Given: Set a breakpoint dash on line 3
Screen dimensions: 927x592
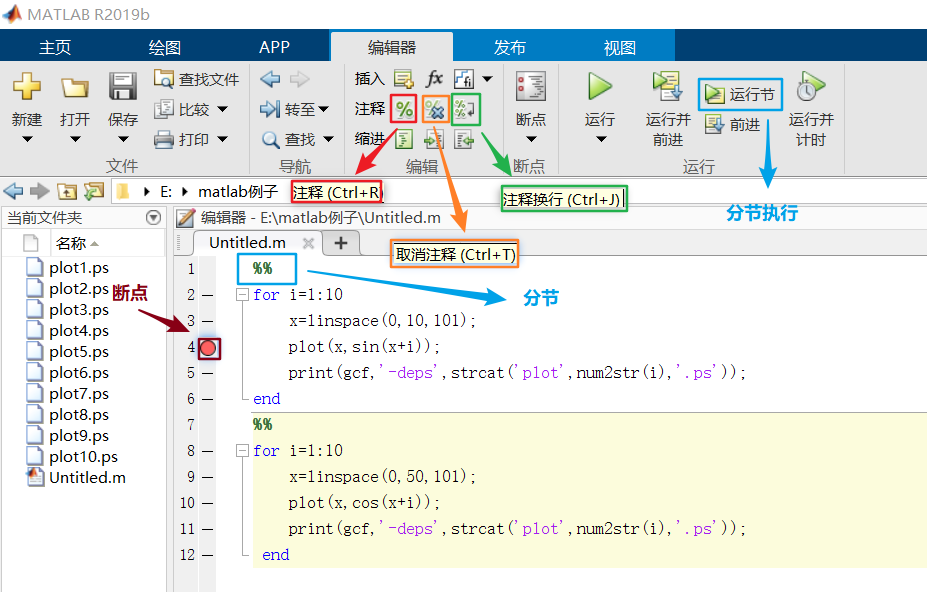Looking at the screenshot, I should pos(208,321).
